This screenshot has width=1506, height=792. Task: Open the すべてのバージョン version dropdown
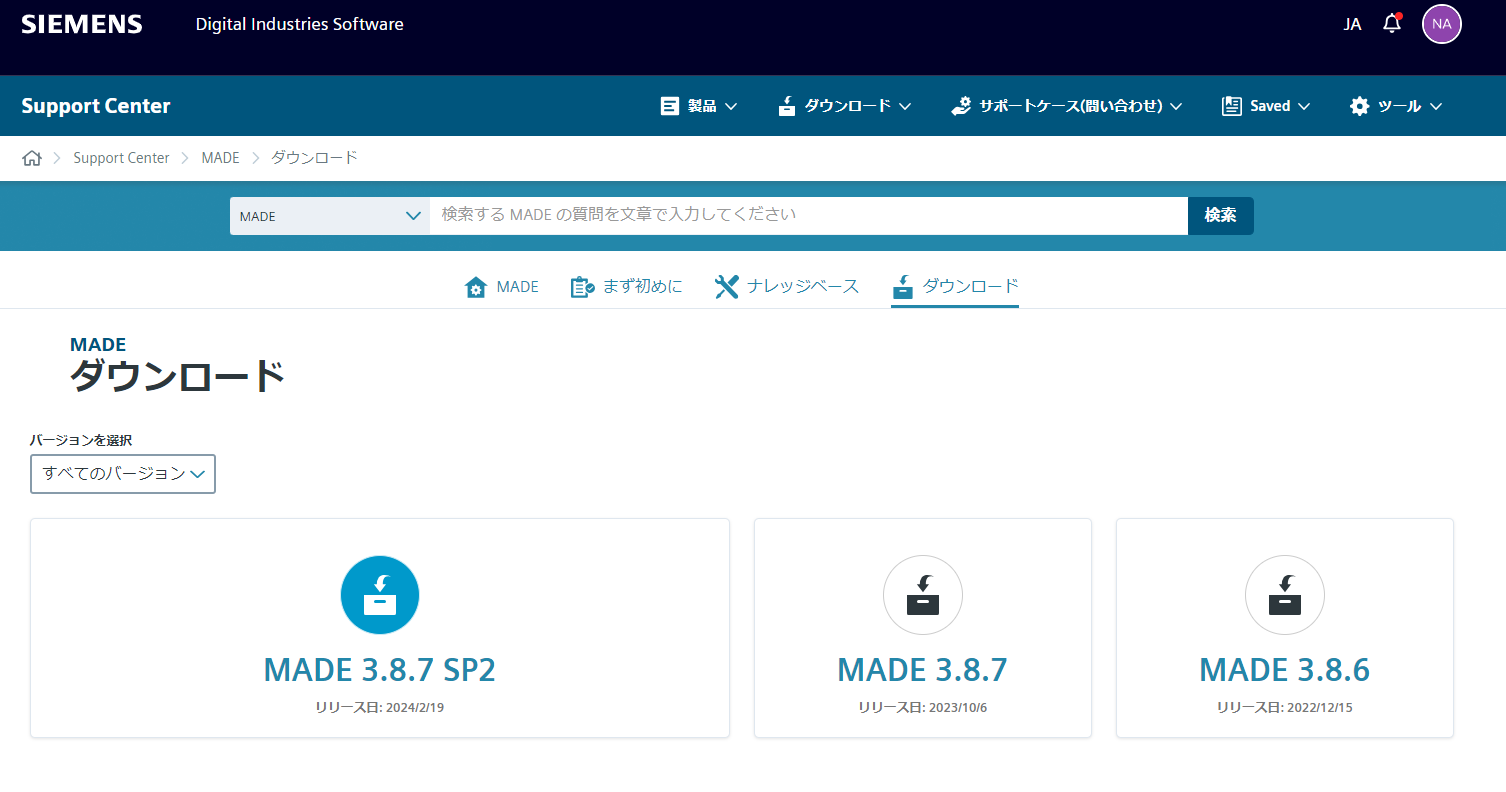click(123, 474)
